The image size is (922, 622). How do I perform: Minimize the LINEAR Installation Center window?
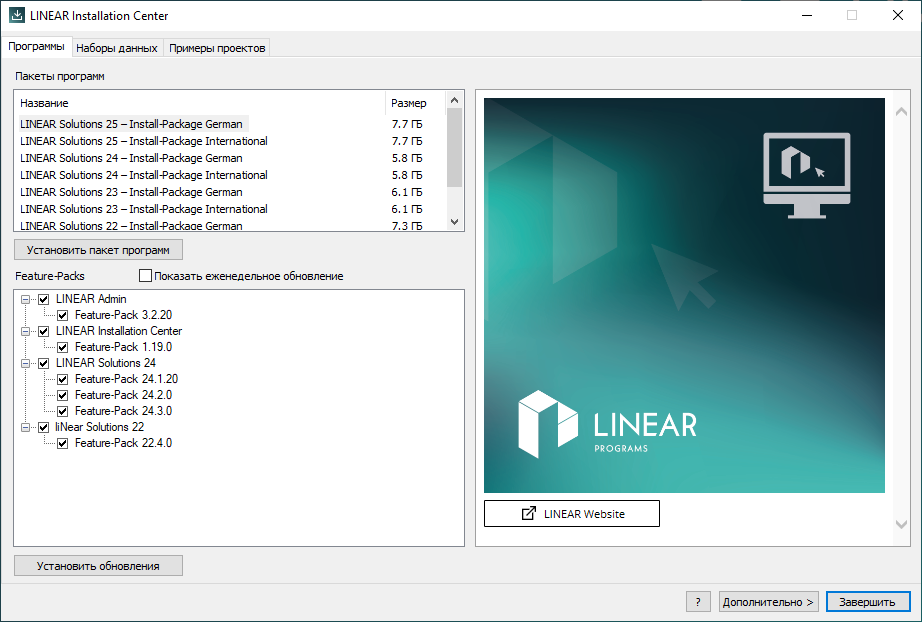807,15
